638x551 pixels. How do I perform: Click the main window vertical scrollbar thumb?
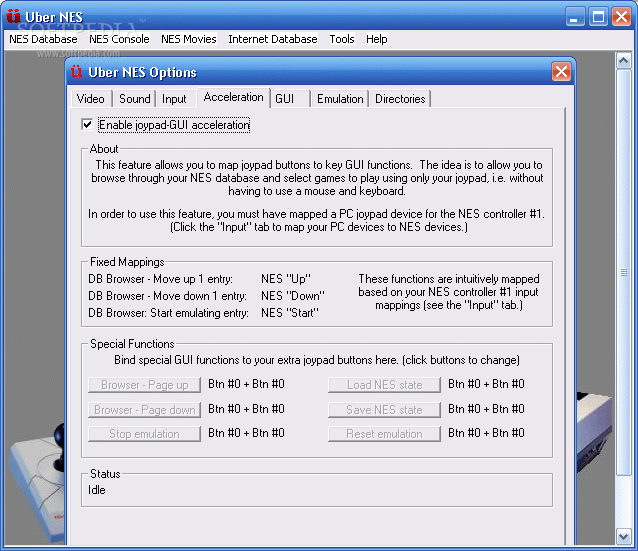[623, 272]
